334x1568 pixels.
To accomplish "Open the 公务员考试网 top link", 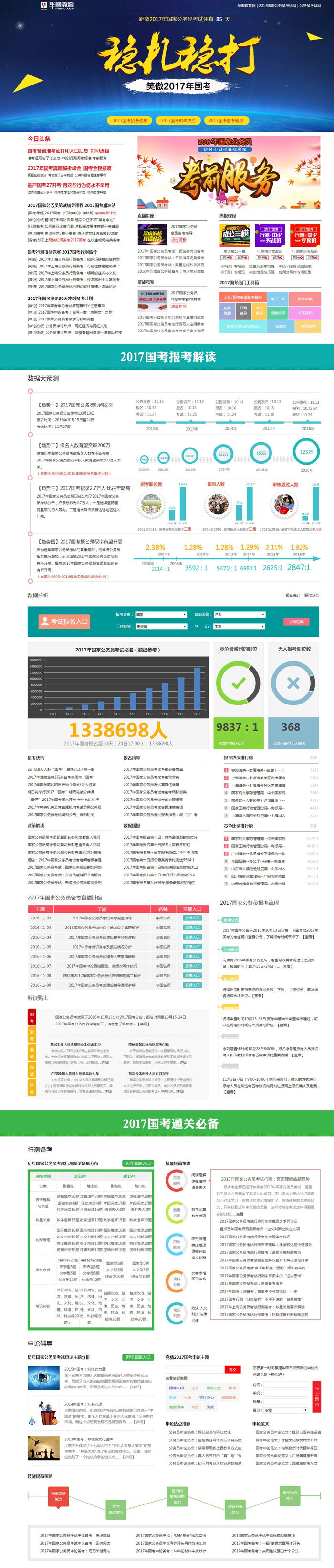I will coord(310,5).
